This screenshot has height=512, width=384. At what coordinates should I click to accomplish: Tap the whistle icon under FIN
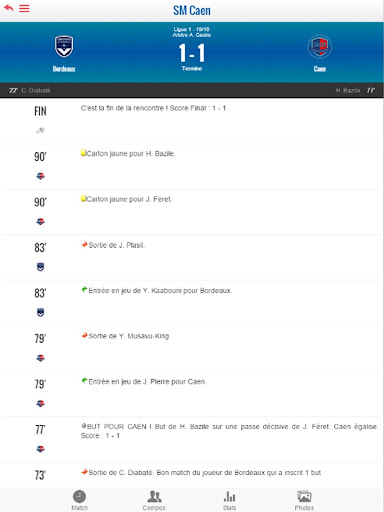click(x=40, y=130)
